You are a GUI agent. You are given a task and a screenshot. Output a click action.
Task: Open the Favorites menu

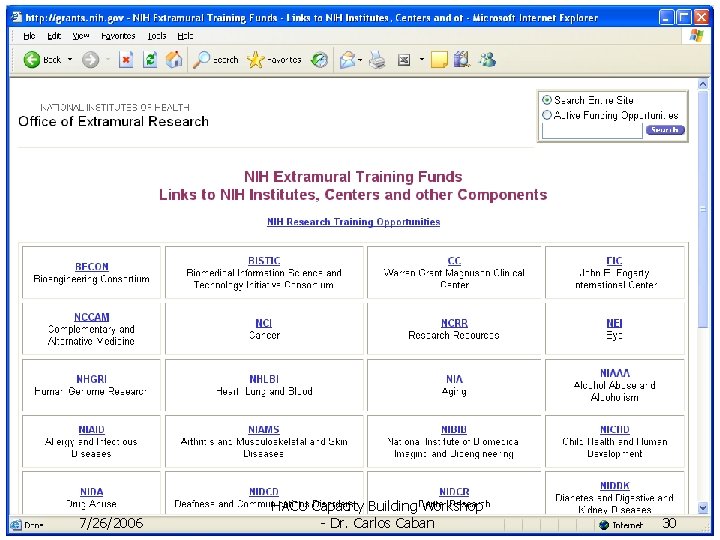118,36
